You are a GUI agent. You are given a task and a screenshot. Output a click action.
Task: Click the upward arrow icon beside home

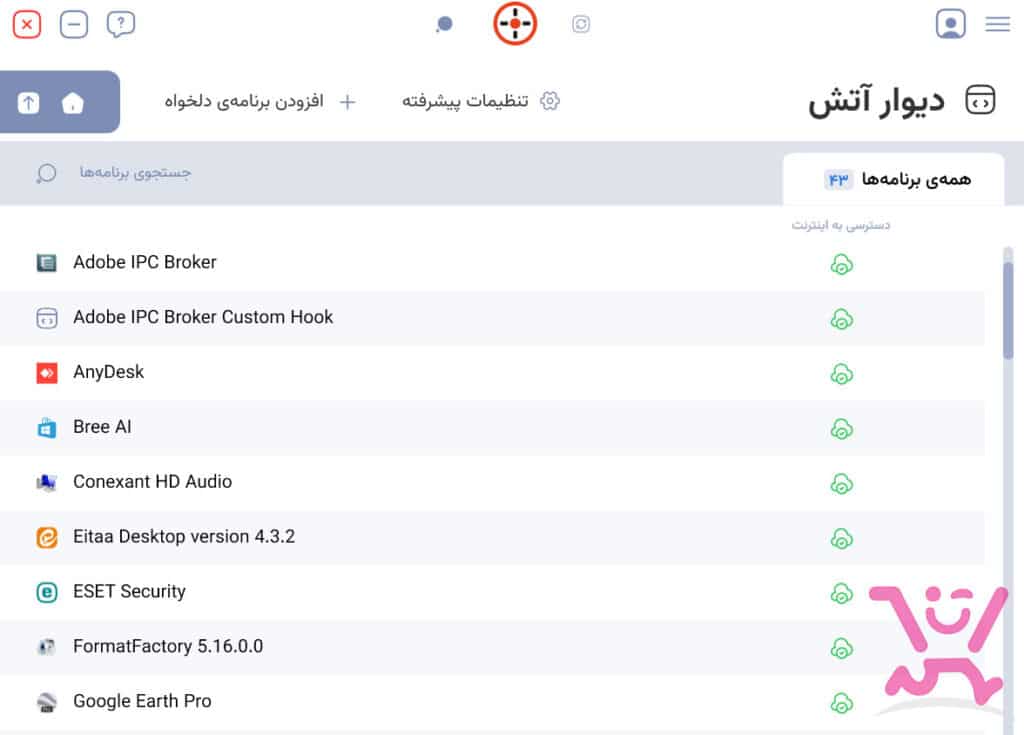pos(28,103)
